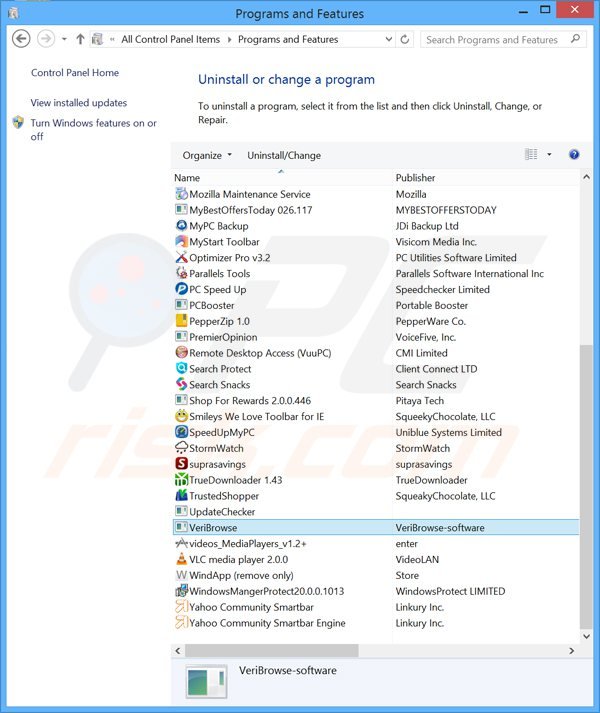Image resolution: width=600 pixels, height=713 pixels.
Task: Select the PCBooster entry
Action: point(212,305)
